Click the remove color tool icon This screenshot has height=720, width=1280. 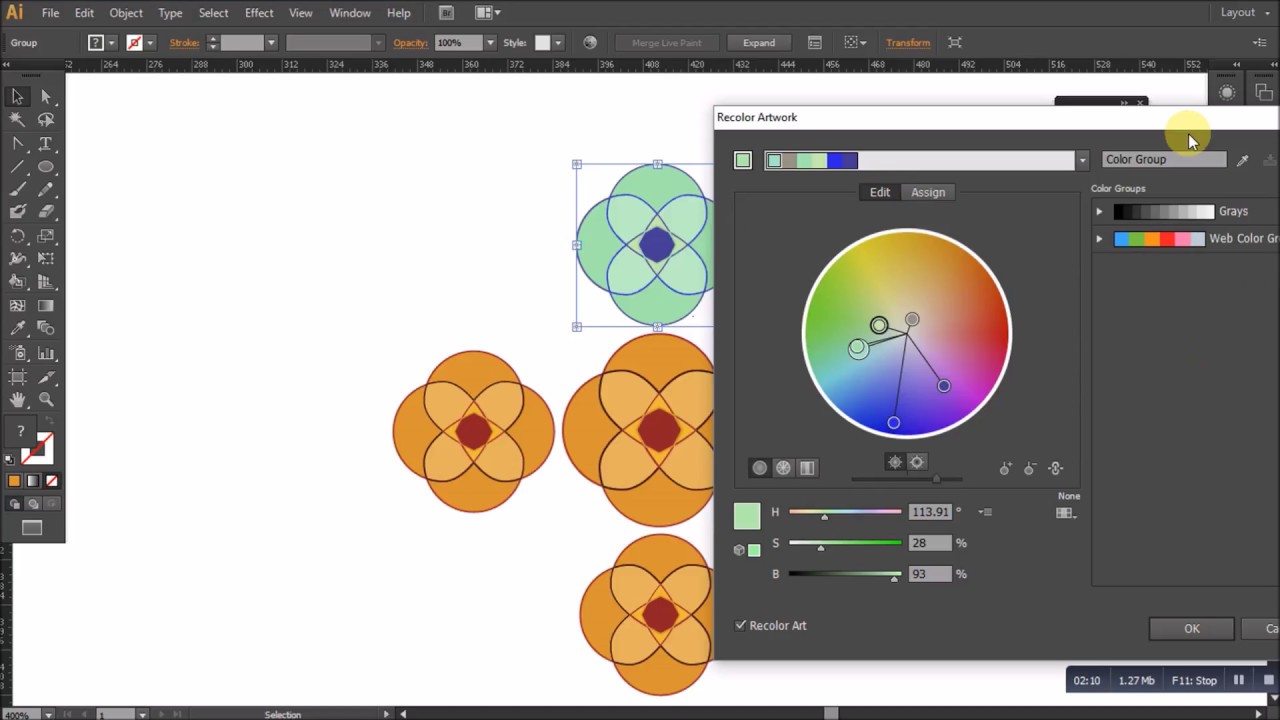[x=1029, y=468]
